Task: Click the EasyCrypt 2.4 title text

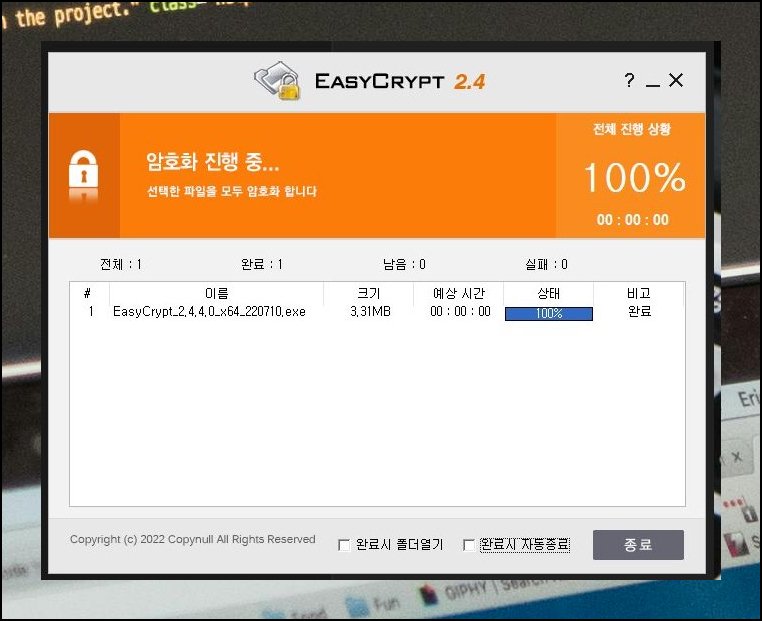Action: (400, 81)
